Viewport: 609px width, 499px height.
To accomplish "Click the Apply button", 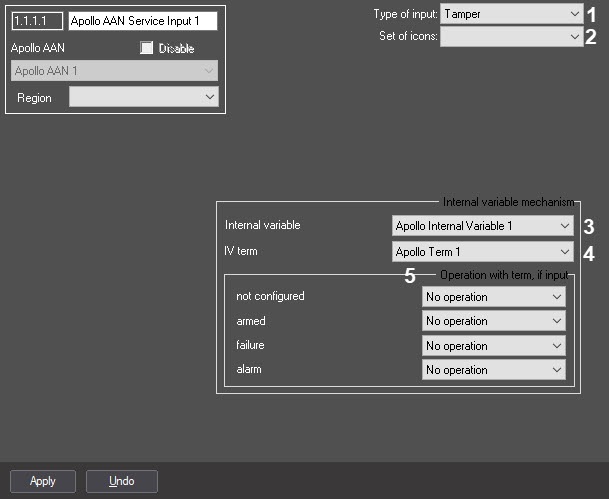I will pyautogui.click(x=43, y=481).
